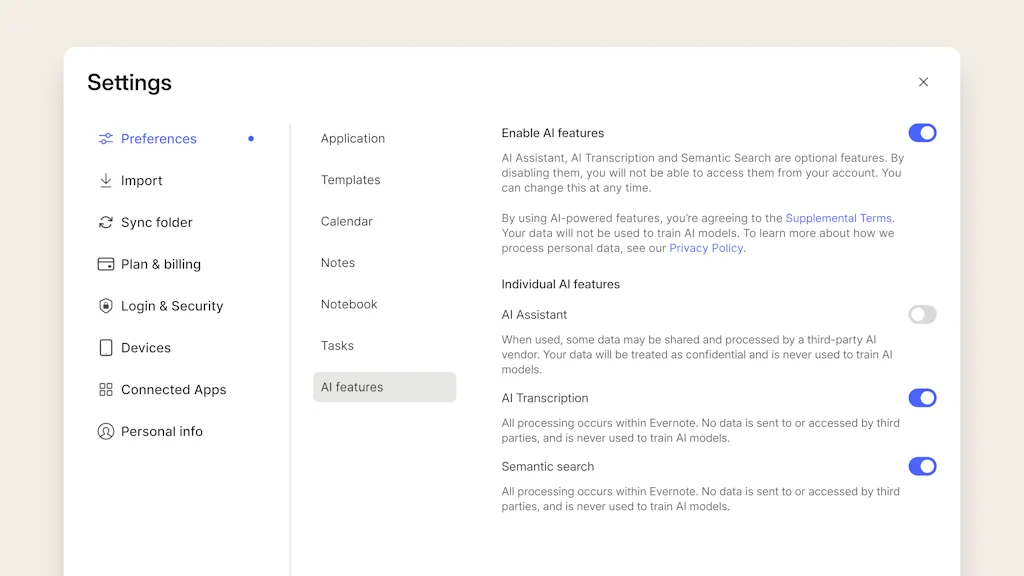This screenshot has height=576, width=1024.
Task: View the Privacy Policy
Action: (705, 248)
